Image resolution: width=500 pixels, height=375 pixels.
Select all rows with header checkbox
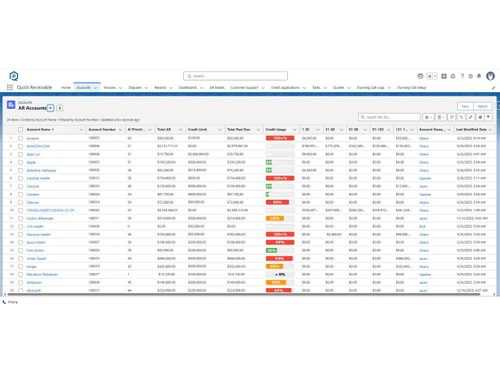click(x=21, y=129)
